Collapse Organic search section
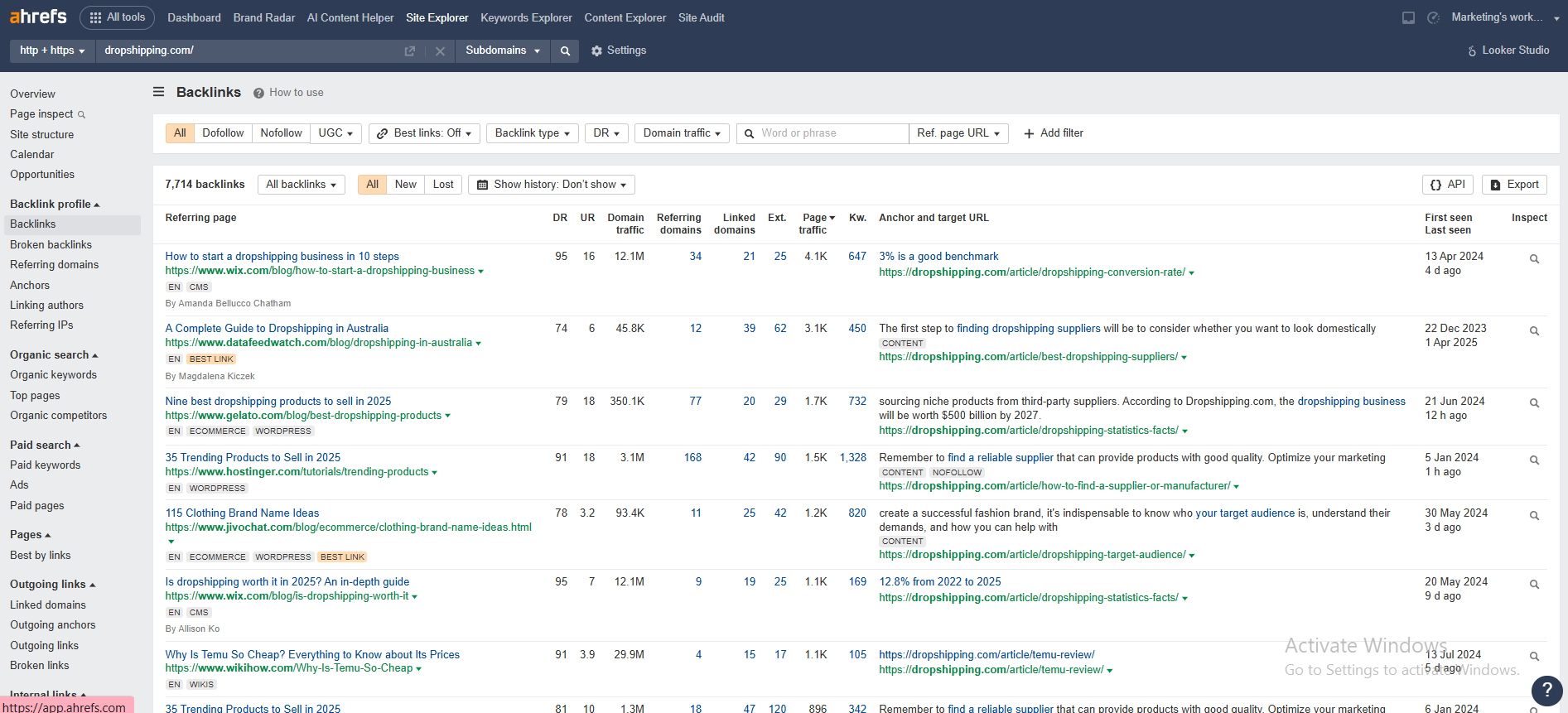Screen dimensions: 1568x713 (54, 355)
